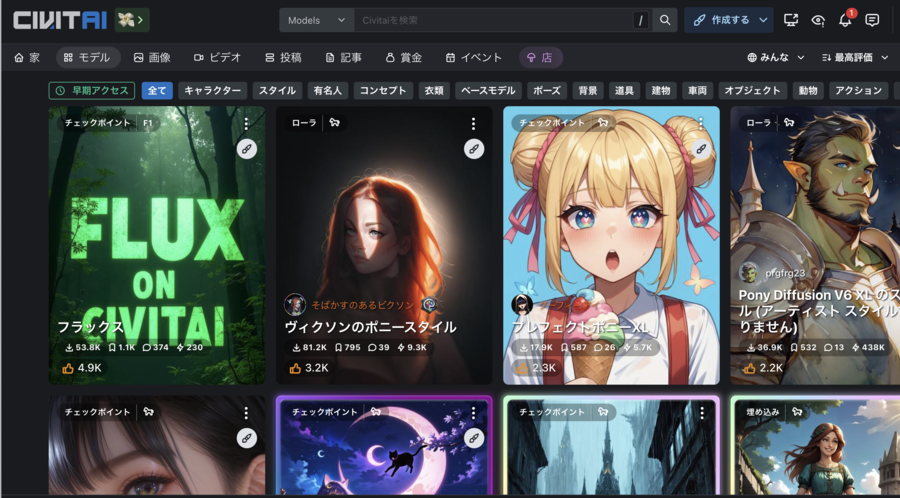Screen dimensions: 900x498
Task: Open the flower badge button beside logo
Action: pyautogui.click(x=132, y=20)
